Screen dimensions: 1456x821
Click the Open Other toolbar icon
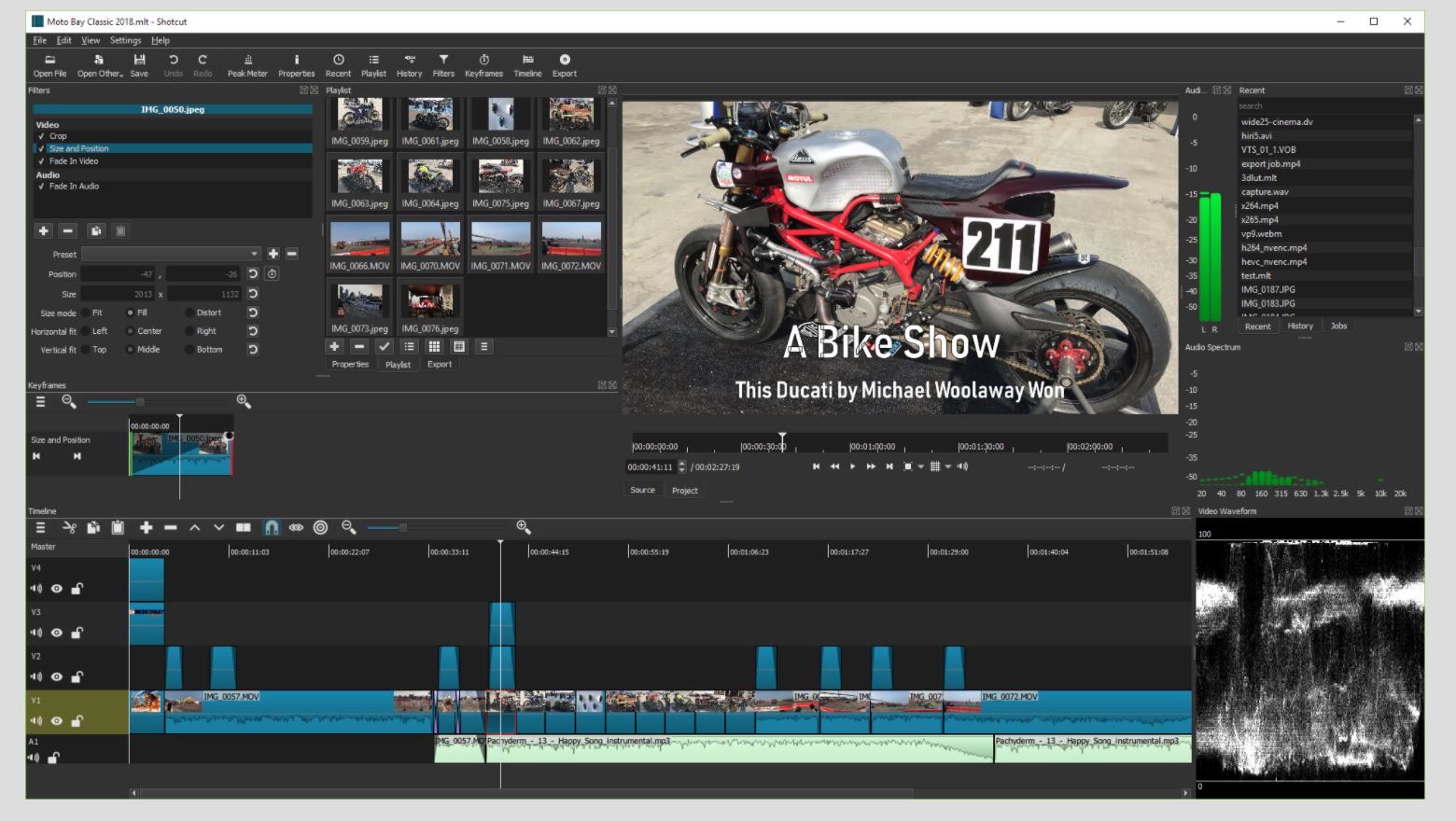point(99,65)
